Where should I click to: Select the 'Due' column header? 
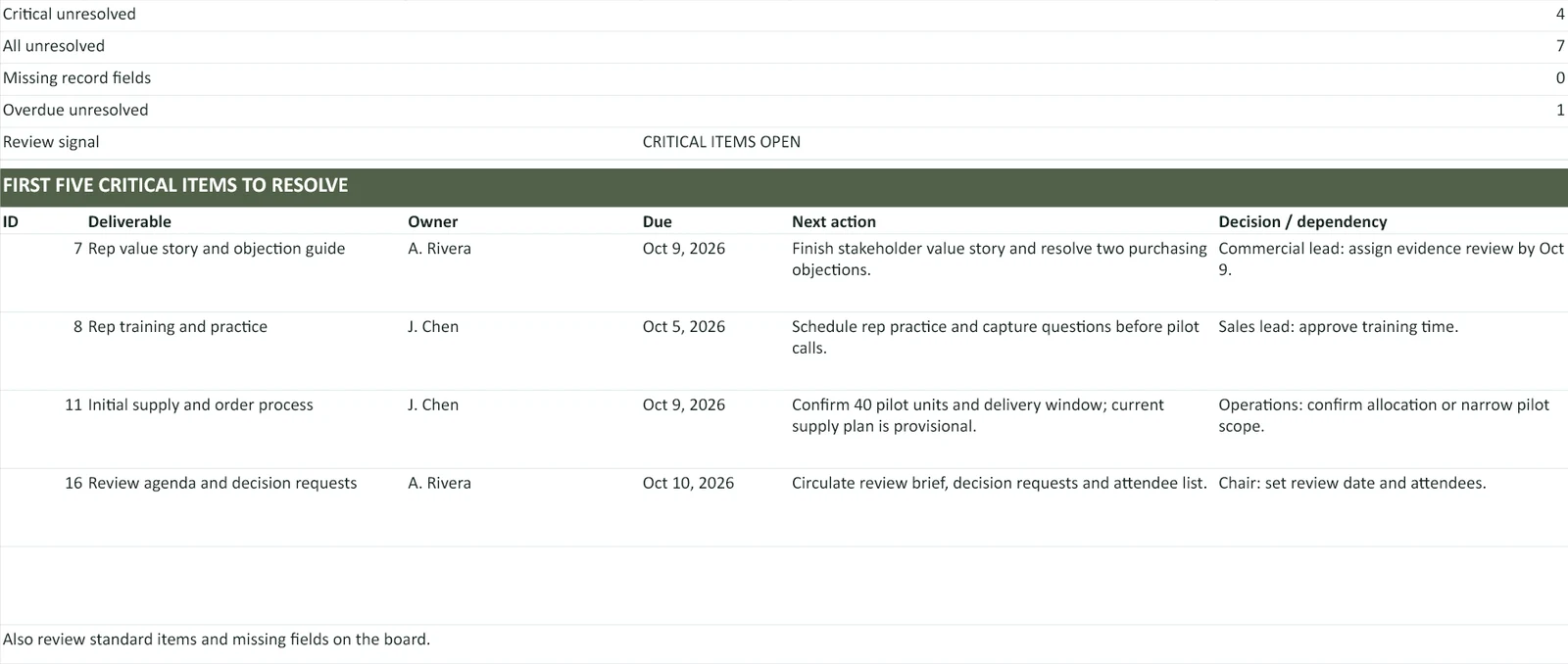(x=658, y=221)
